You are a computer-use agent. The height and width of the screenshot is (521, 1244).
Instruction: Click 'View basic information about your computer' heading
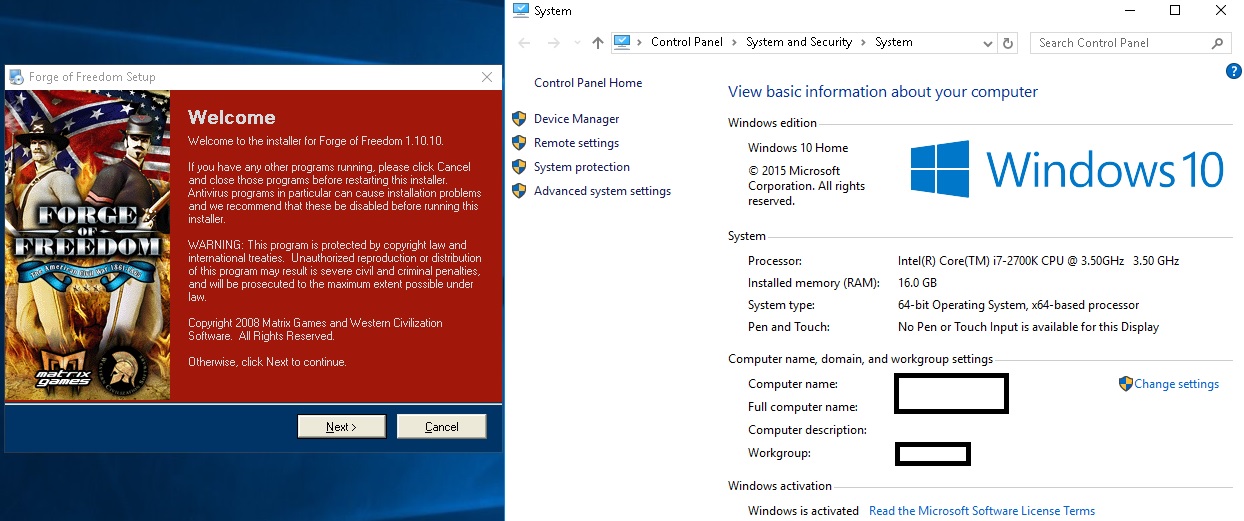pos(883,92)
